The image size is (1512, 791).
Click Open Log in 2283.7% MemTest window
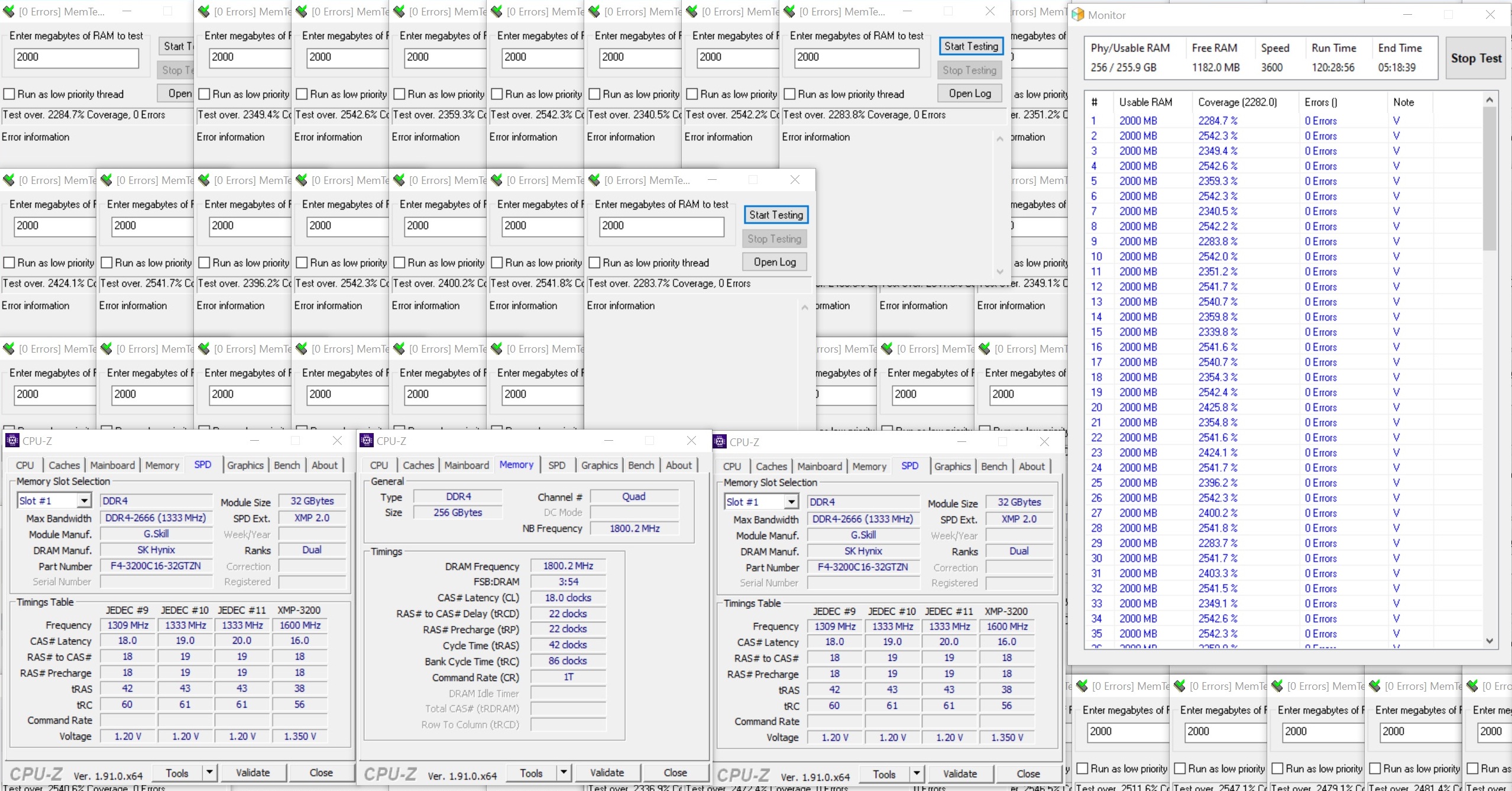pos(775,261)
